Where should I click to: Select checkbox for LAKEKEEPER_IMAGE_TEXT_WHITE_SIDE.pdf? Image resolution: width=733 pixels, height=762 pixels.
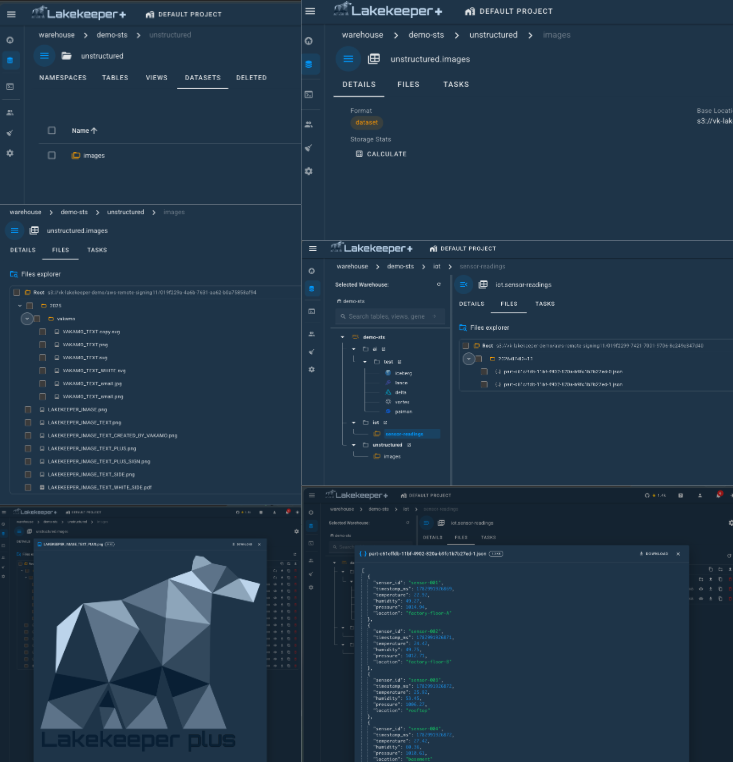pos(28,487)
